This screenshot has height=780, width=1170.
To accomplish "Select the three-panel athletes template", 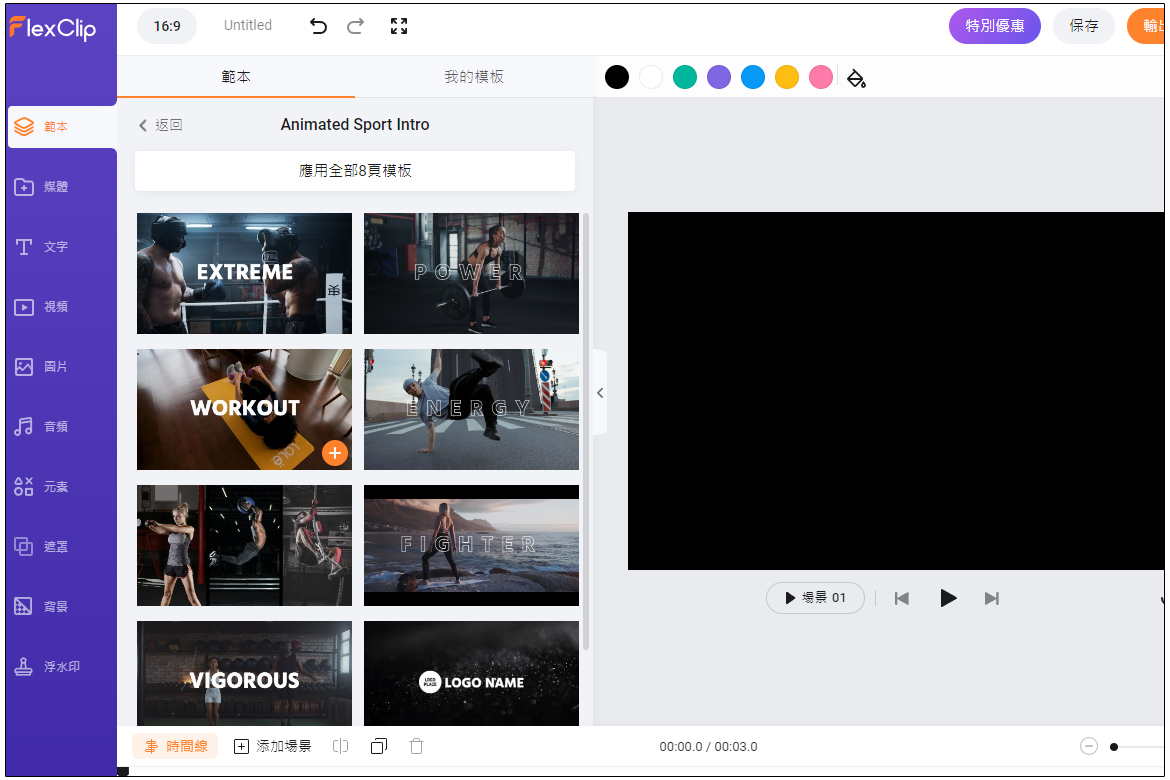I will tap(245, 546).
